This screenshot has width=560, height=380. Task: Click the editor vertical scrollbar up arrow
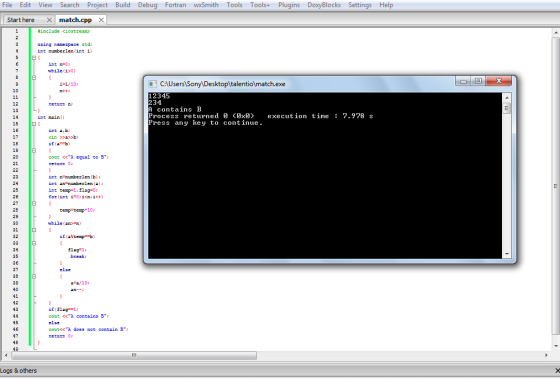pos(556,33)
